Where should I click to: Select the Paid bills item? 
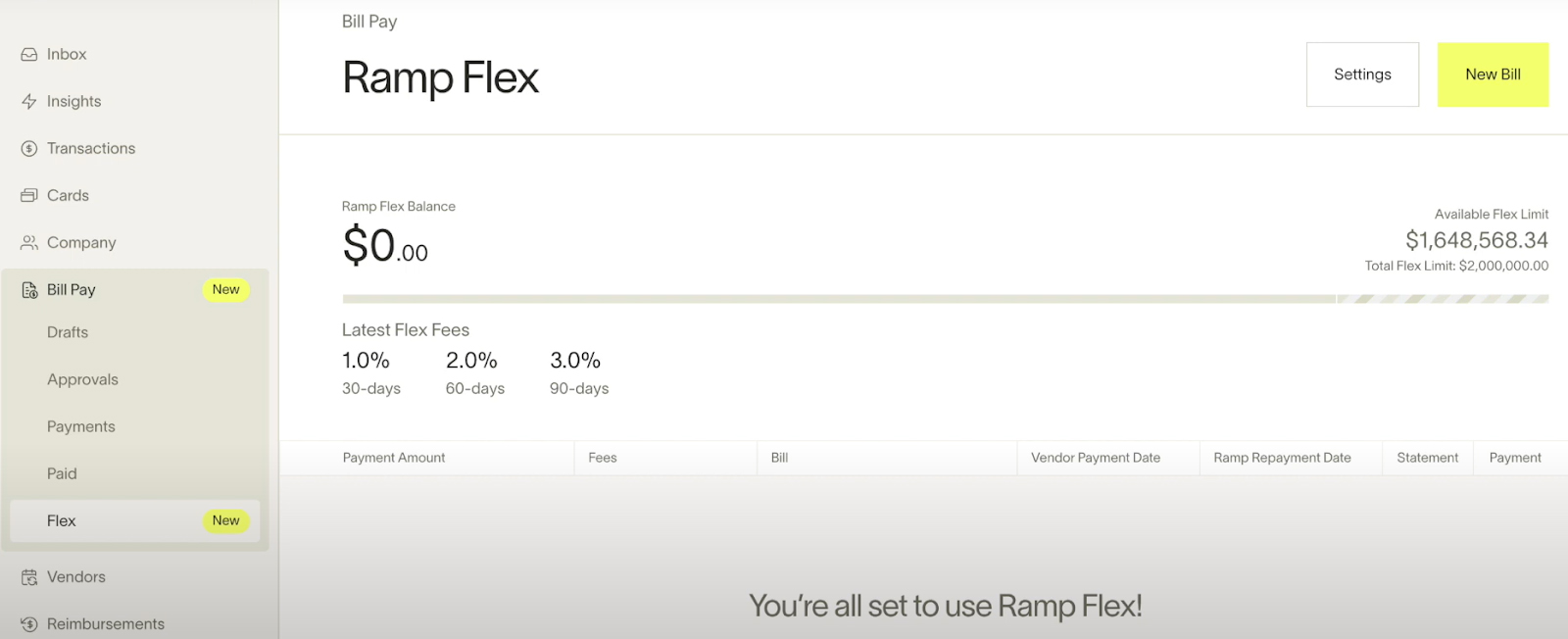click(62, 474)
